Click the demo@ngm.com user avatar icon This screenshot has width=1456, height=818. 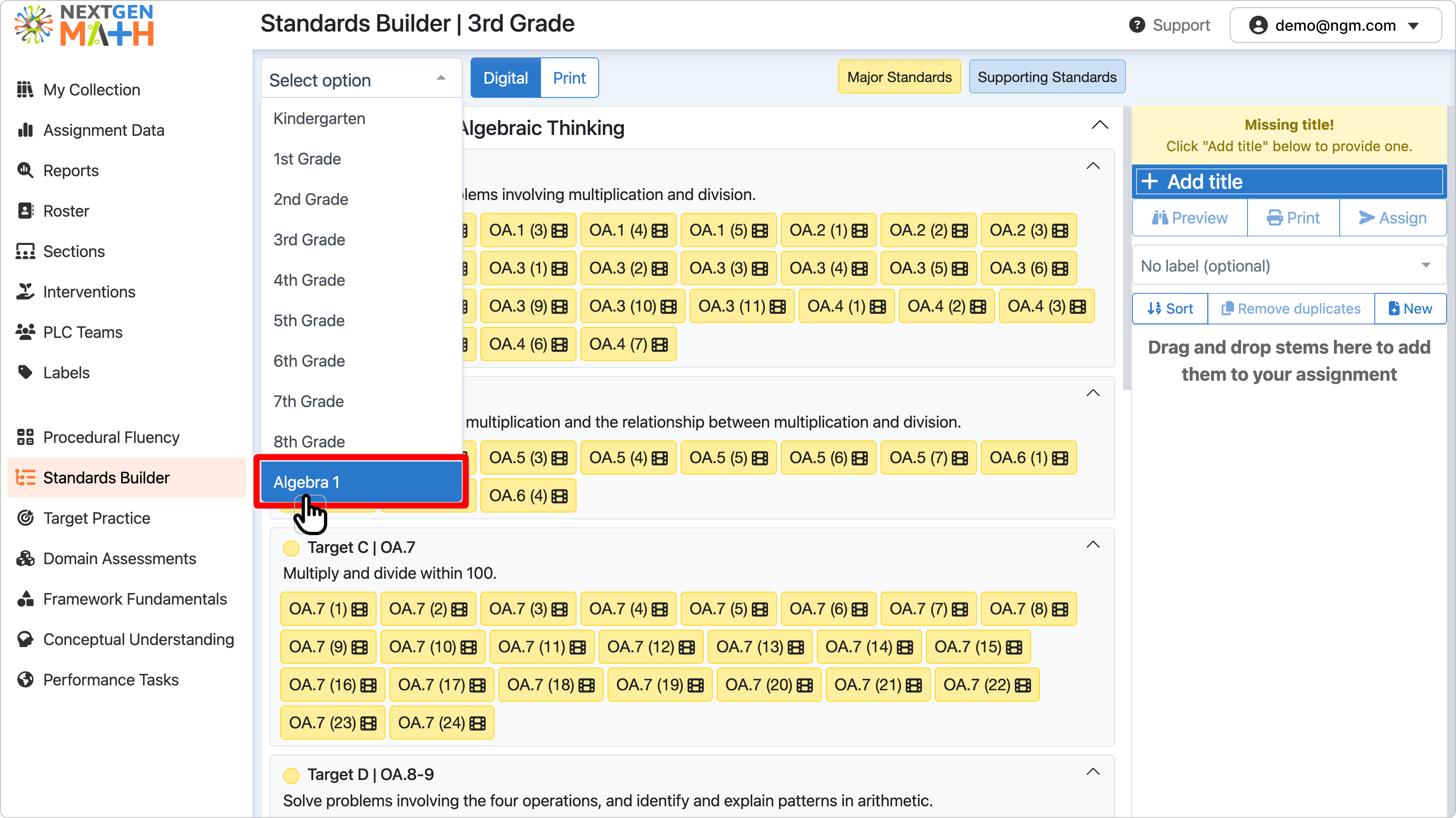(x=1258, y=25)
